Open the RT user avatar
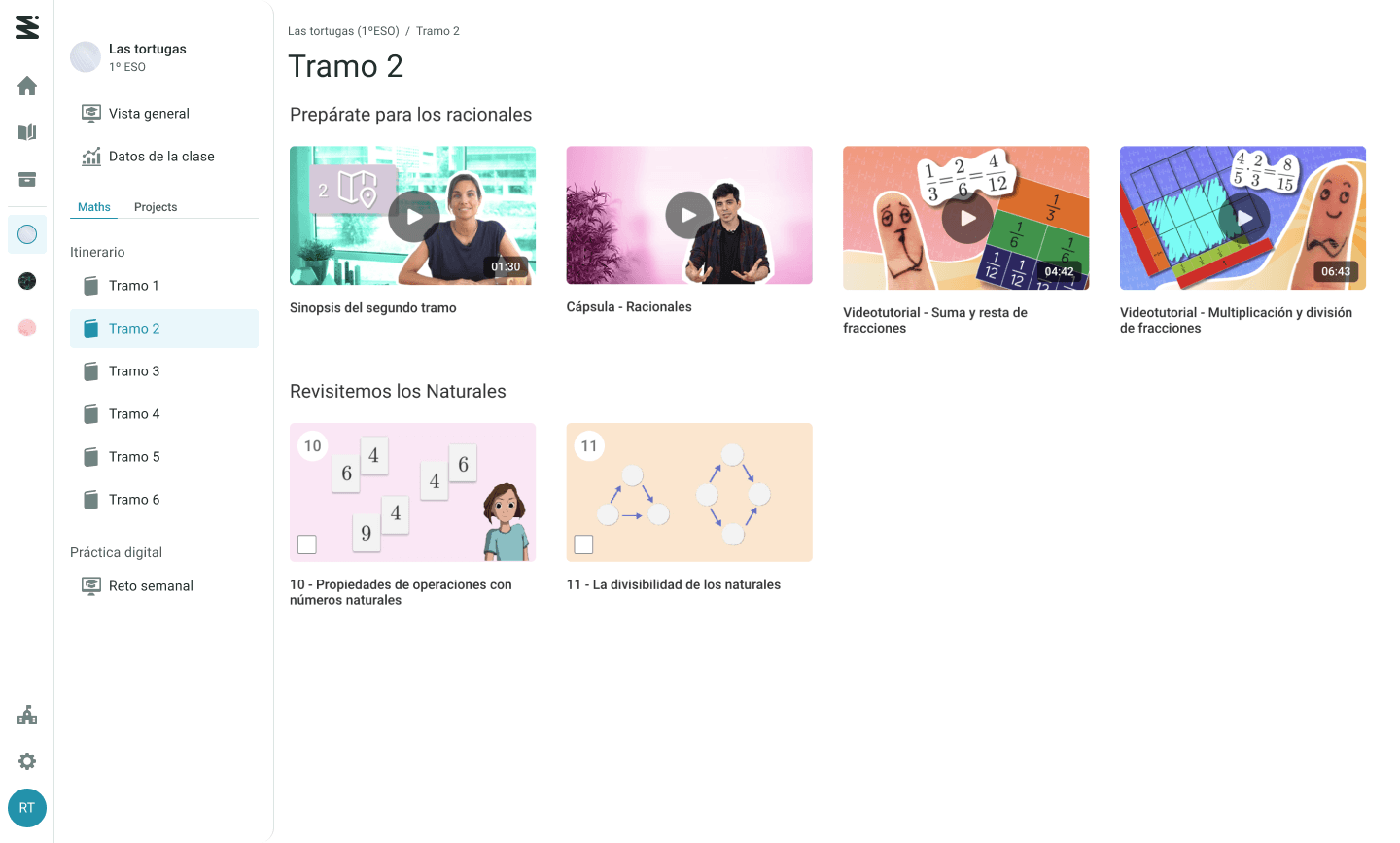This screenshot has height=843, width=1400. pyautogui.click(x=27, y=808)
